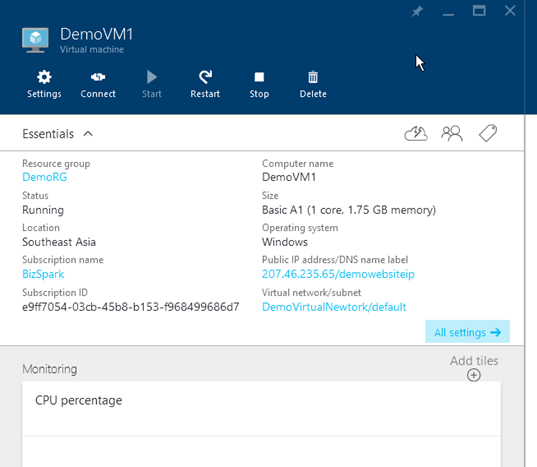This screenshot has height=467, width=537.
Task: Open the quick start cloud lightning icon
Action: coord(416,134)
